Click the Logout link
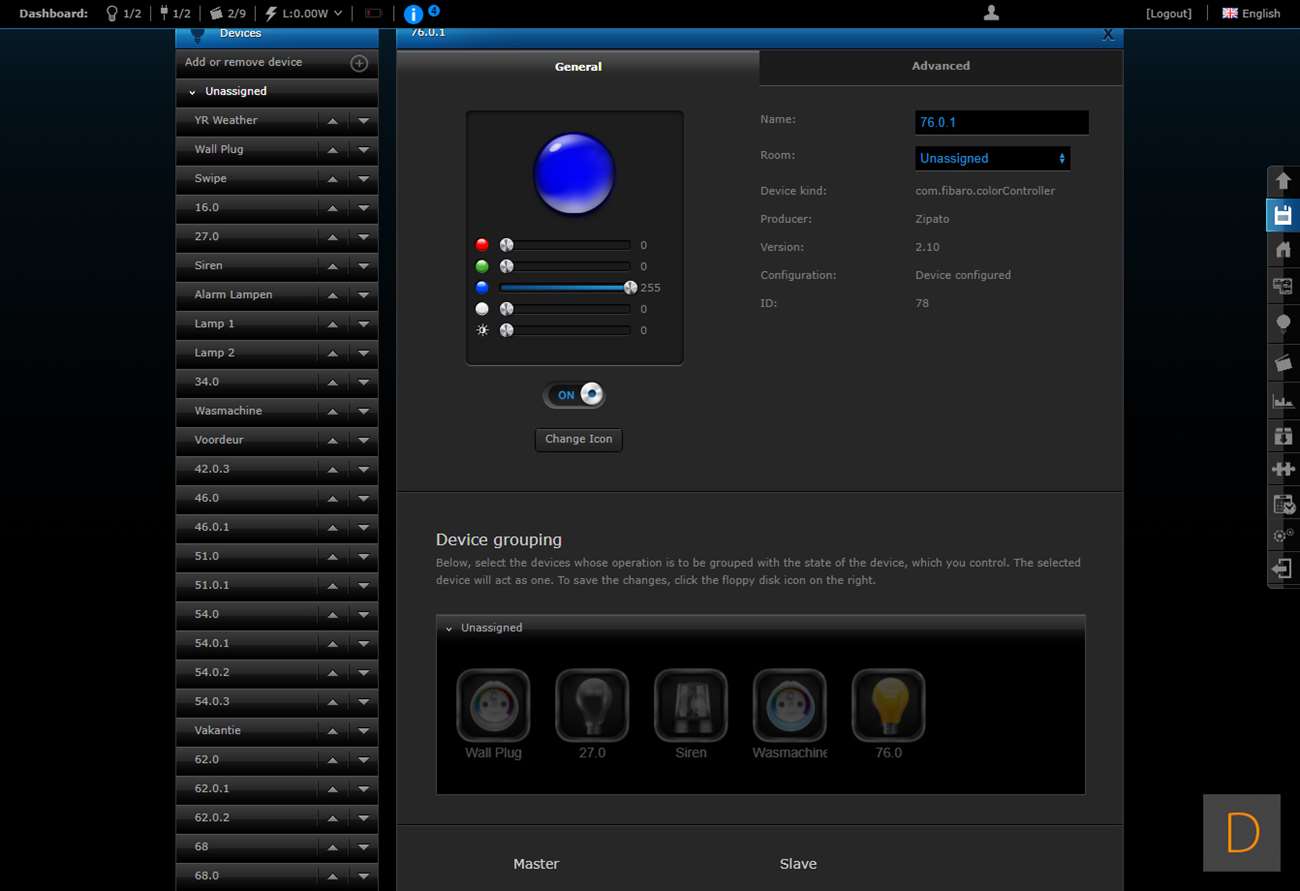The width and height of the screenshot is (1300, 891). coord(1168,14)
